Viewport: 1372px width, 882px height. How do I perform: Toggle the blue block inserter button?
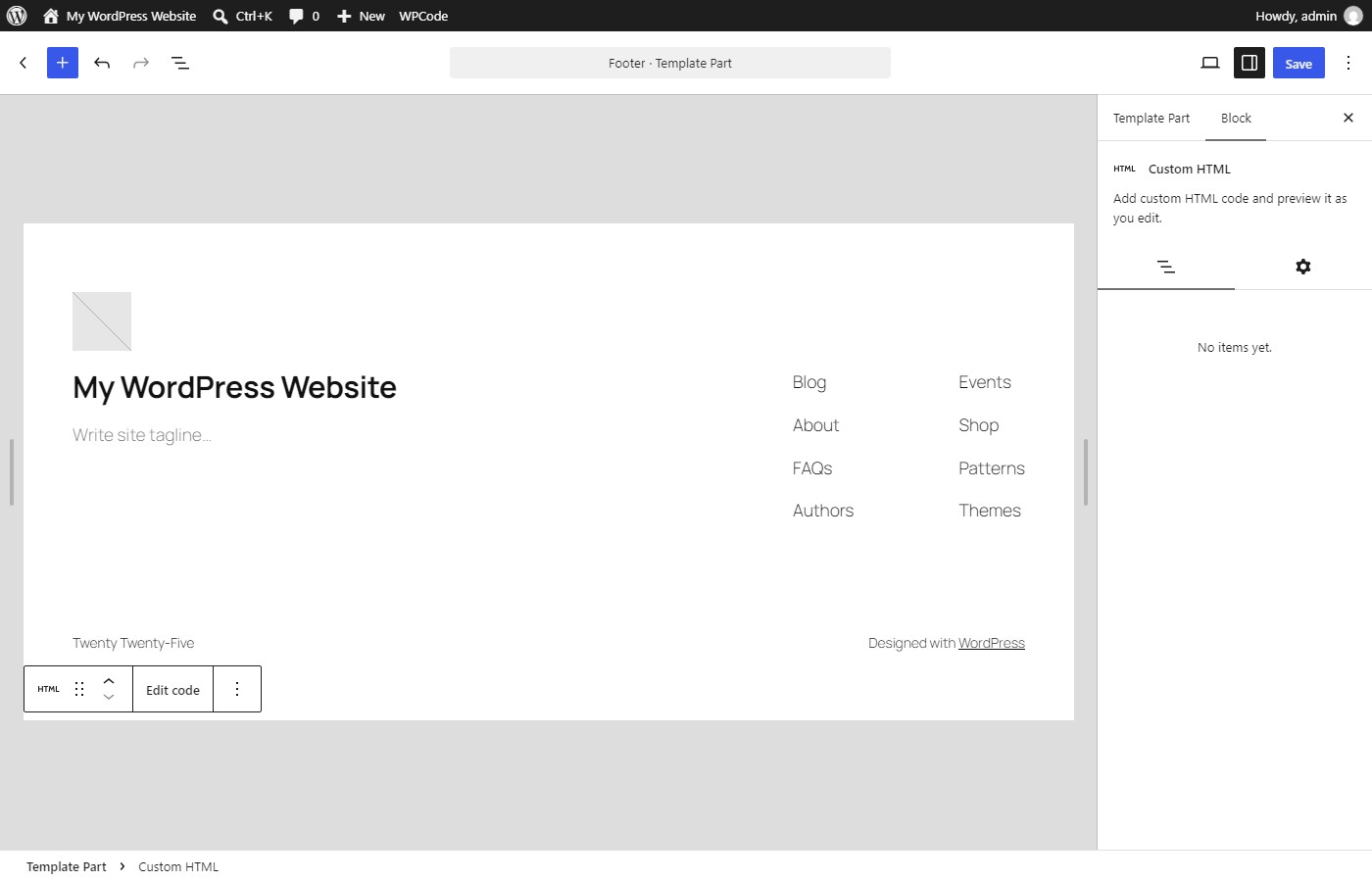point(63,63)
